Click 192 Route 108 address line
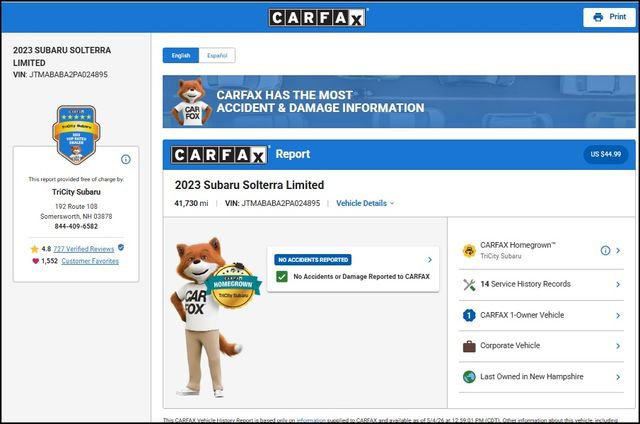 (76, 206)
